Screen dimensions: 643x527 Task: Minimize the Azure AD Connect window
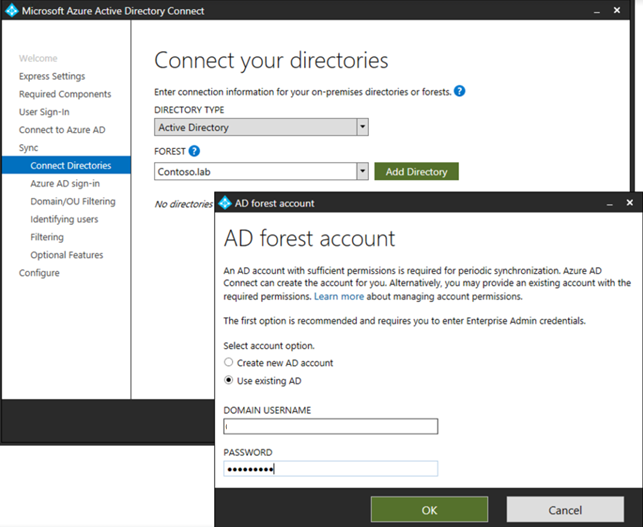tap(601, 11)
